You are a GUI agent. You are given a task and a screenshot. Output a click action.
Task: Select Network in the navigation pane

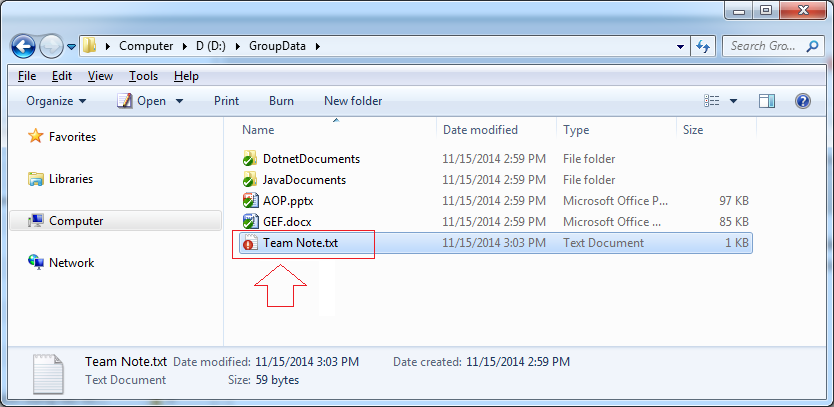[71, 262]
